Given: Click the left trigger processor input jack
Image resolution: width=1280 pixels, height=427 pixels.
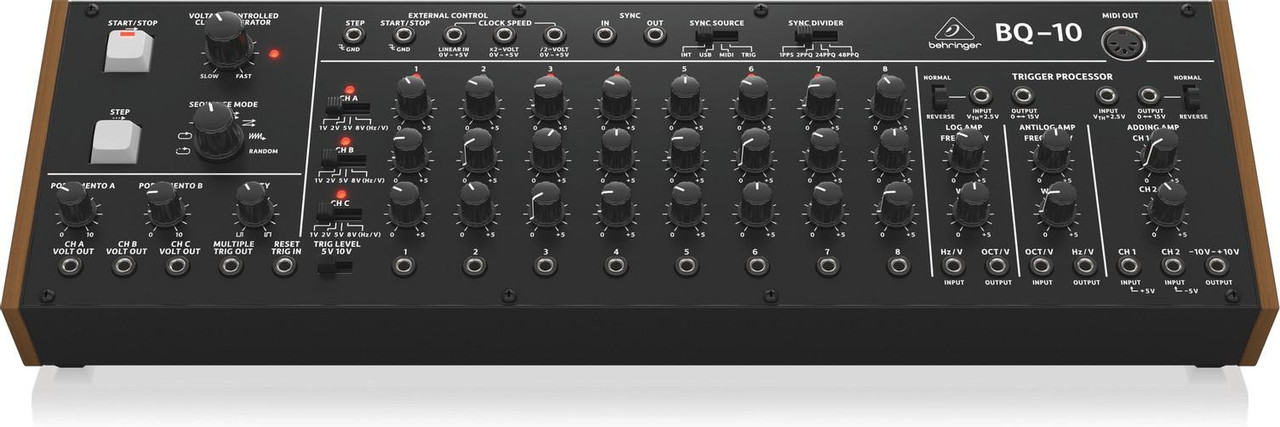Looking at the screenshot, I should tap(980, 96).
